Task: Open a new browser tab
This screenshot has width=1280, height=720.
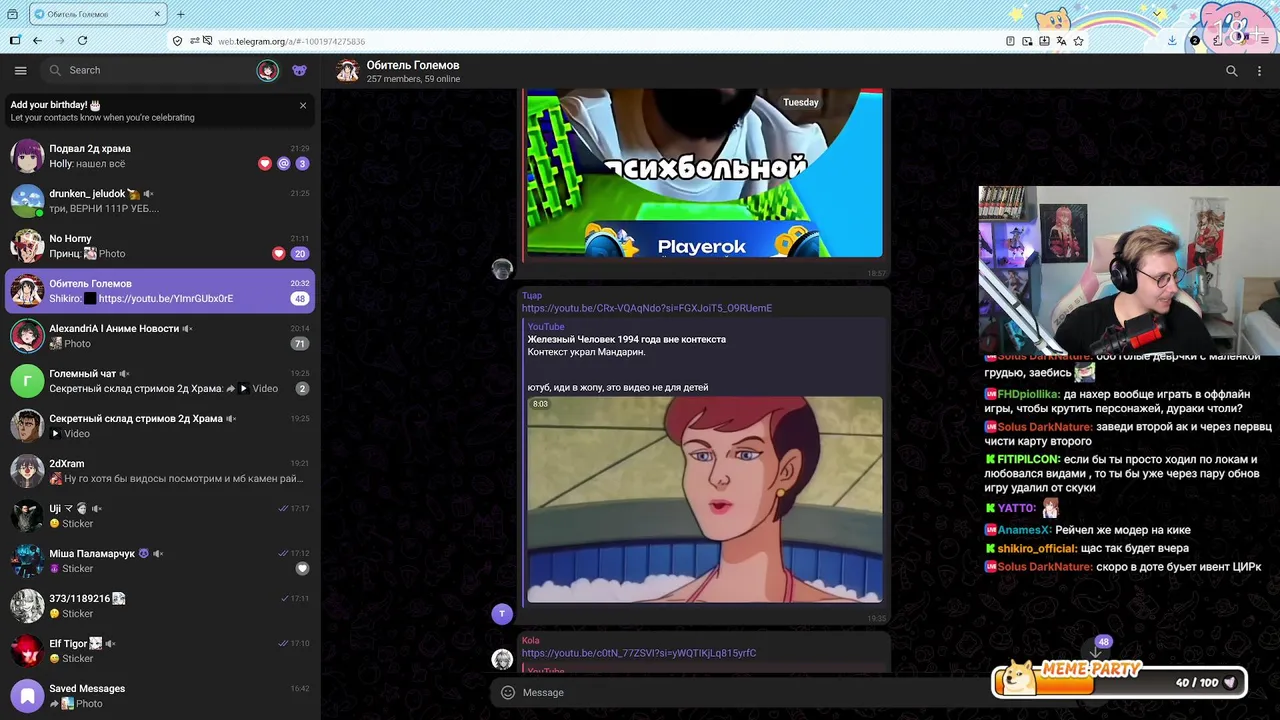Action: 180,14
